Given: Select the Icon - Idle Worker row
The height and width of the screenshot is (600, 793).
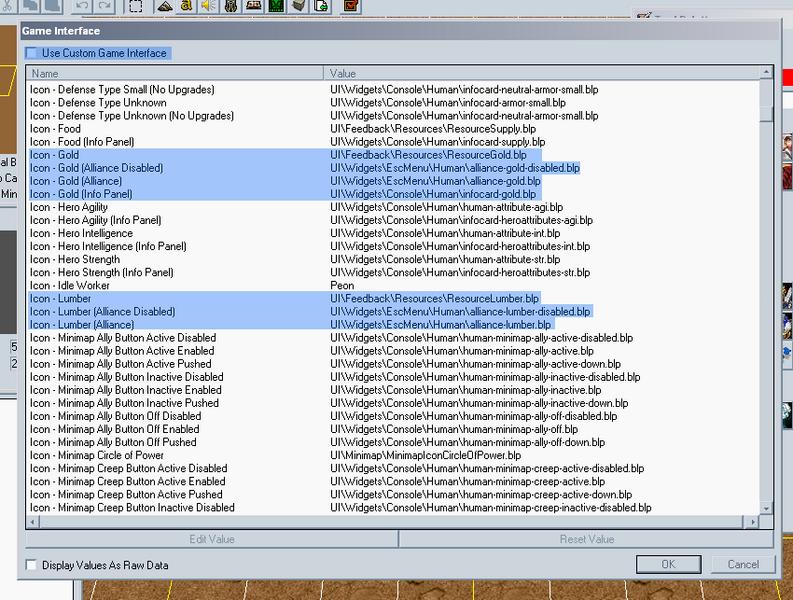Looking at the screenshot, I should pyautogui.click(x=393, y=285).
